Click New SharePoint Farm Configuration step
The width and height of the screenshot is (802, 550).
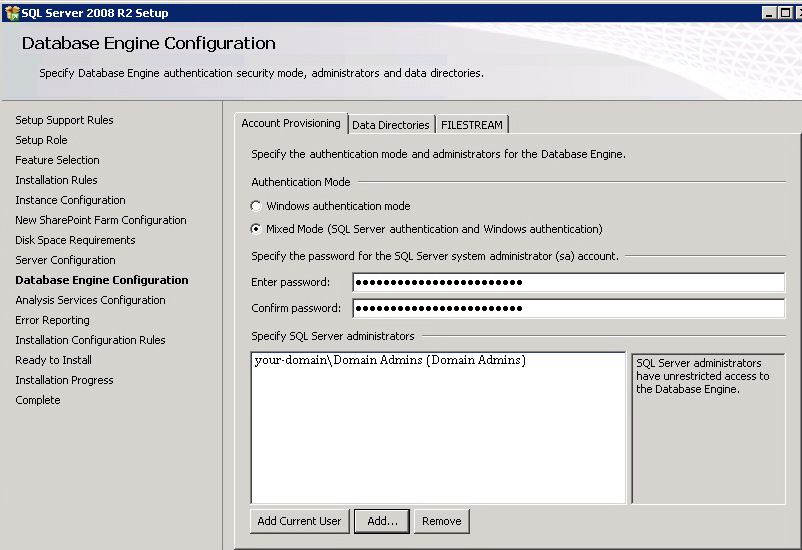point(101,220)
